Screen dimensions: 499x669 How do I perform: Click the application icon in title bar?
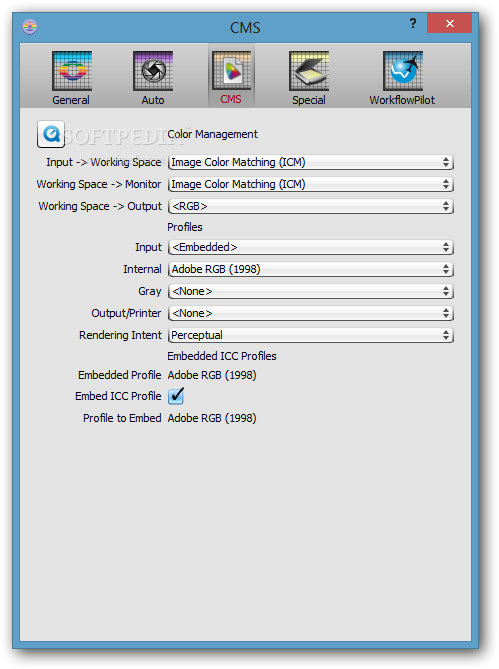(30, 27)
